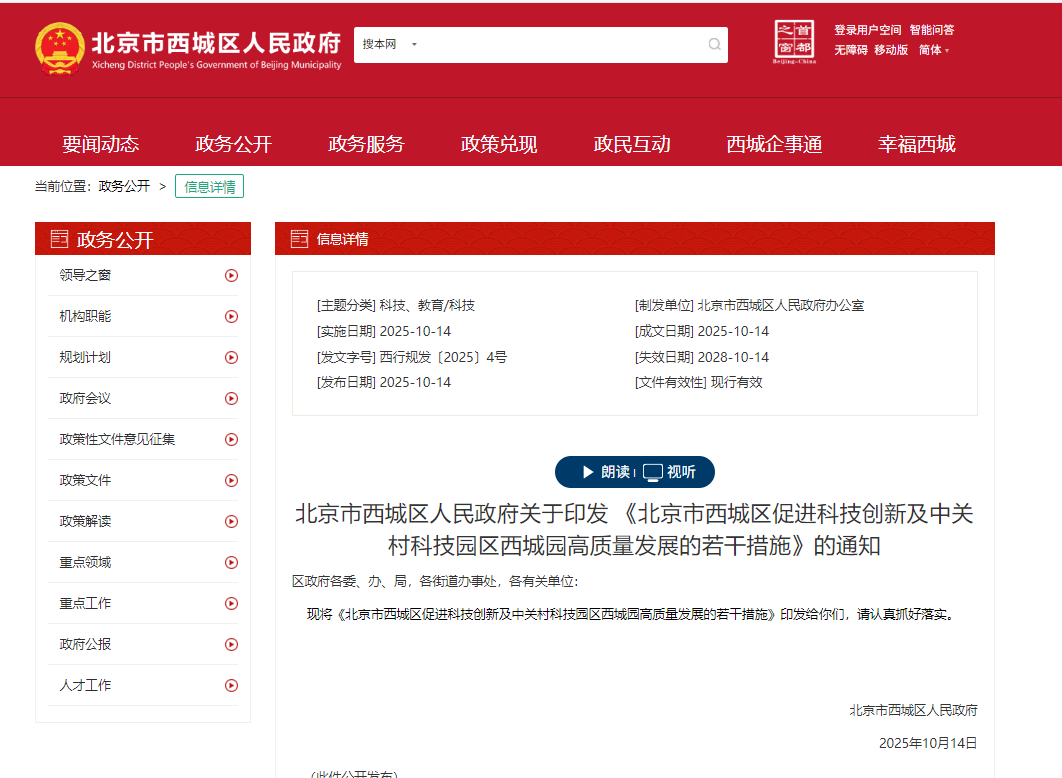
Task: Open the 搜本网 search scope dropdown
Action: coord(392,44)
